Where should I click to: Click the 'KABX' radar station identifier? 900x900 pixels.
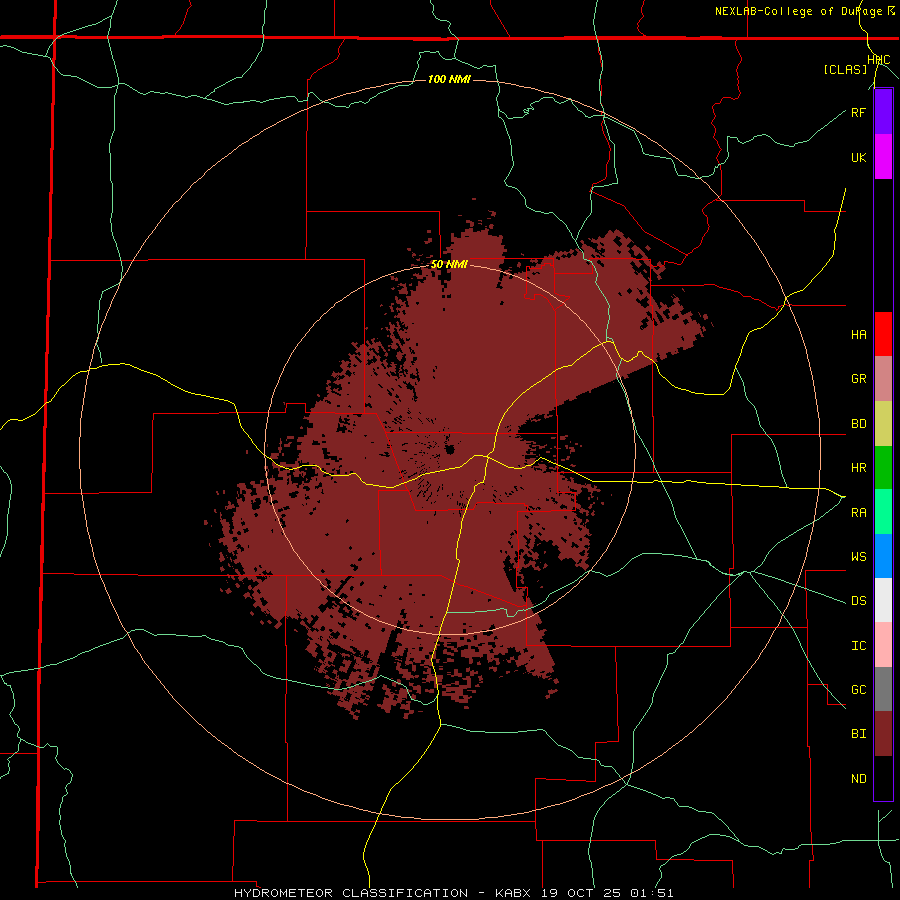coord(513,893)
